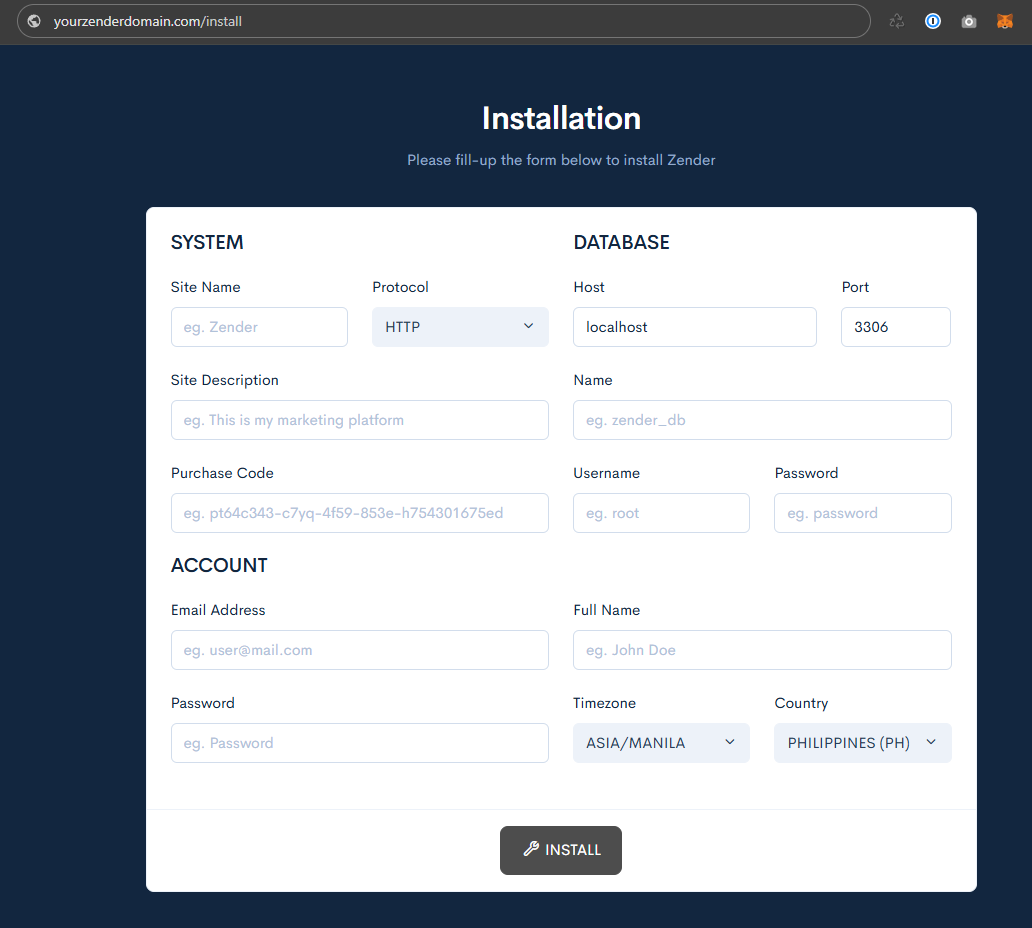Focus the Site Name field
This screenshot has width=1032, height=928.
[259, 327]
